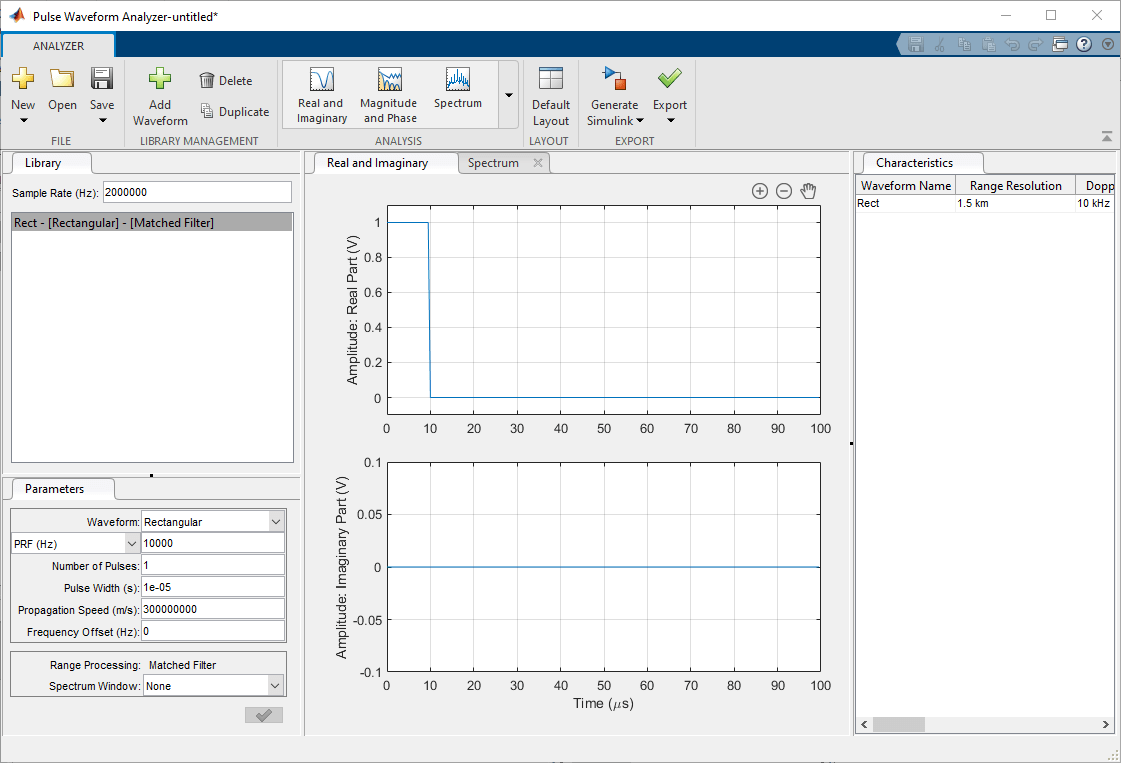This screenshot has height=763, width=1121.
Task: Click the Add Waveform plus icon
Action: pyautogui.click(x=160, y=80)
